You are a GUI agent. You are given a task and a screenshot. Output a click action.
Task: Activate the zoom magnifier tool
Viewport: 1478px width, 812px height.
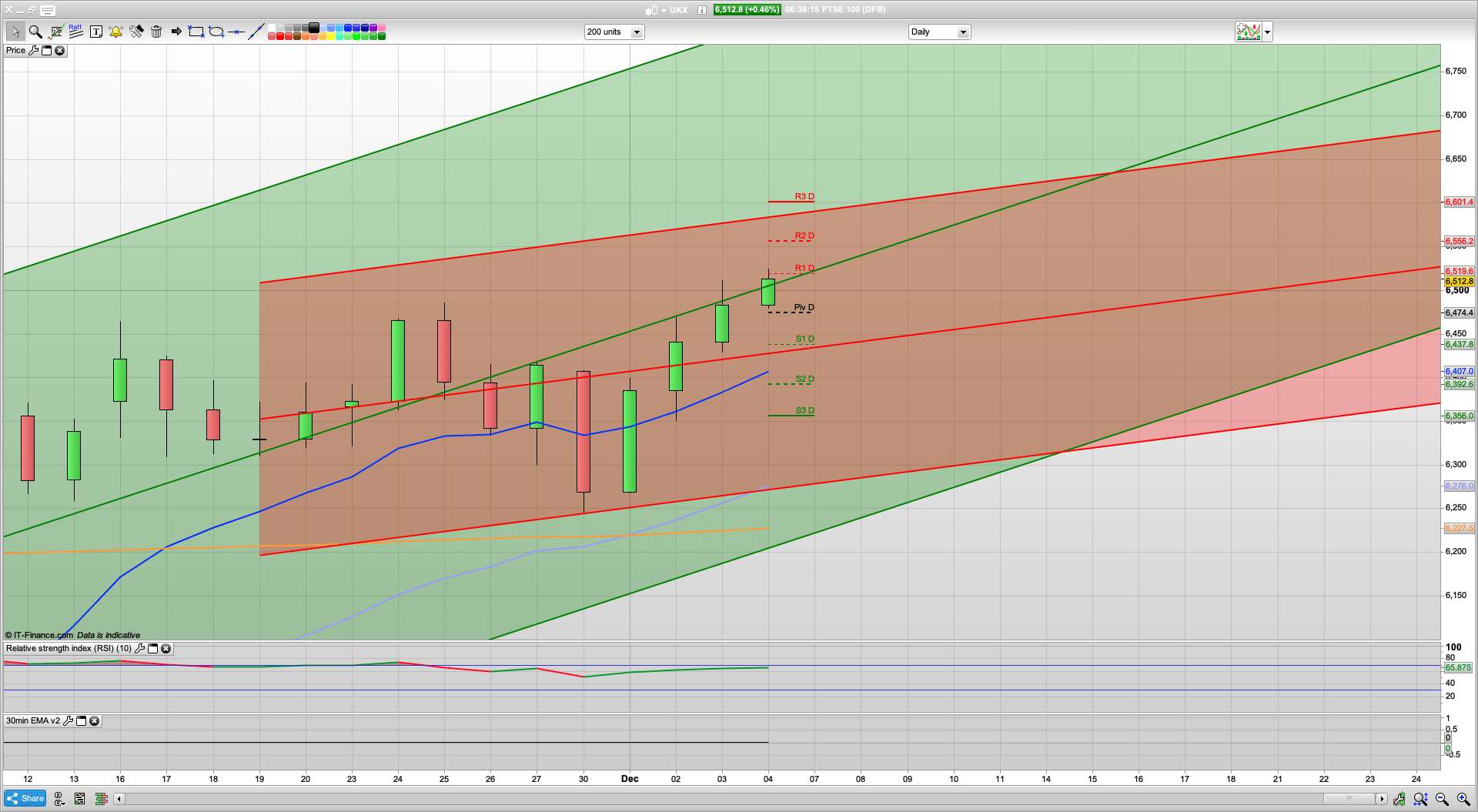(35, 32)
